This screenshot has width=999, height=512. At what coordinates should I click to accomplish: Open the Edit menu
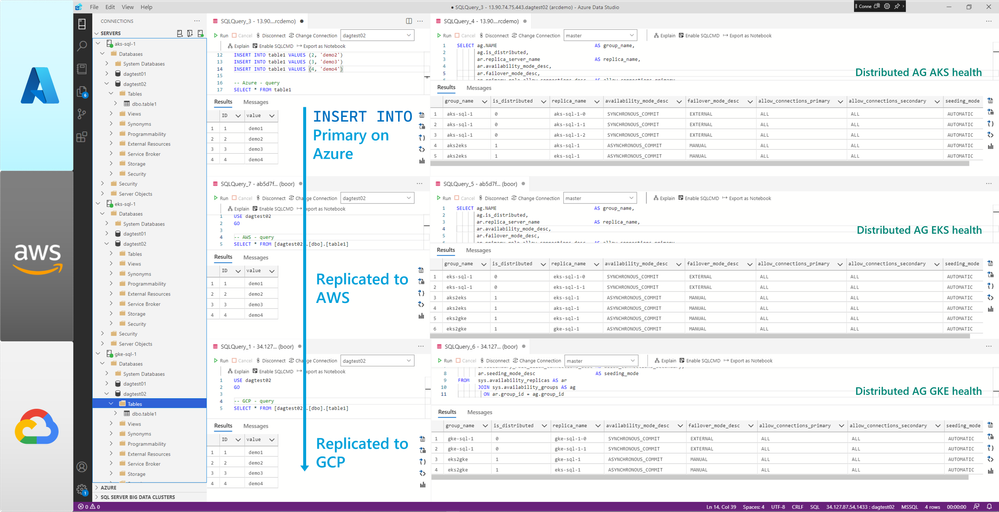pyautogui.click(x=110, y=7)
